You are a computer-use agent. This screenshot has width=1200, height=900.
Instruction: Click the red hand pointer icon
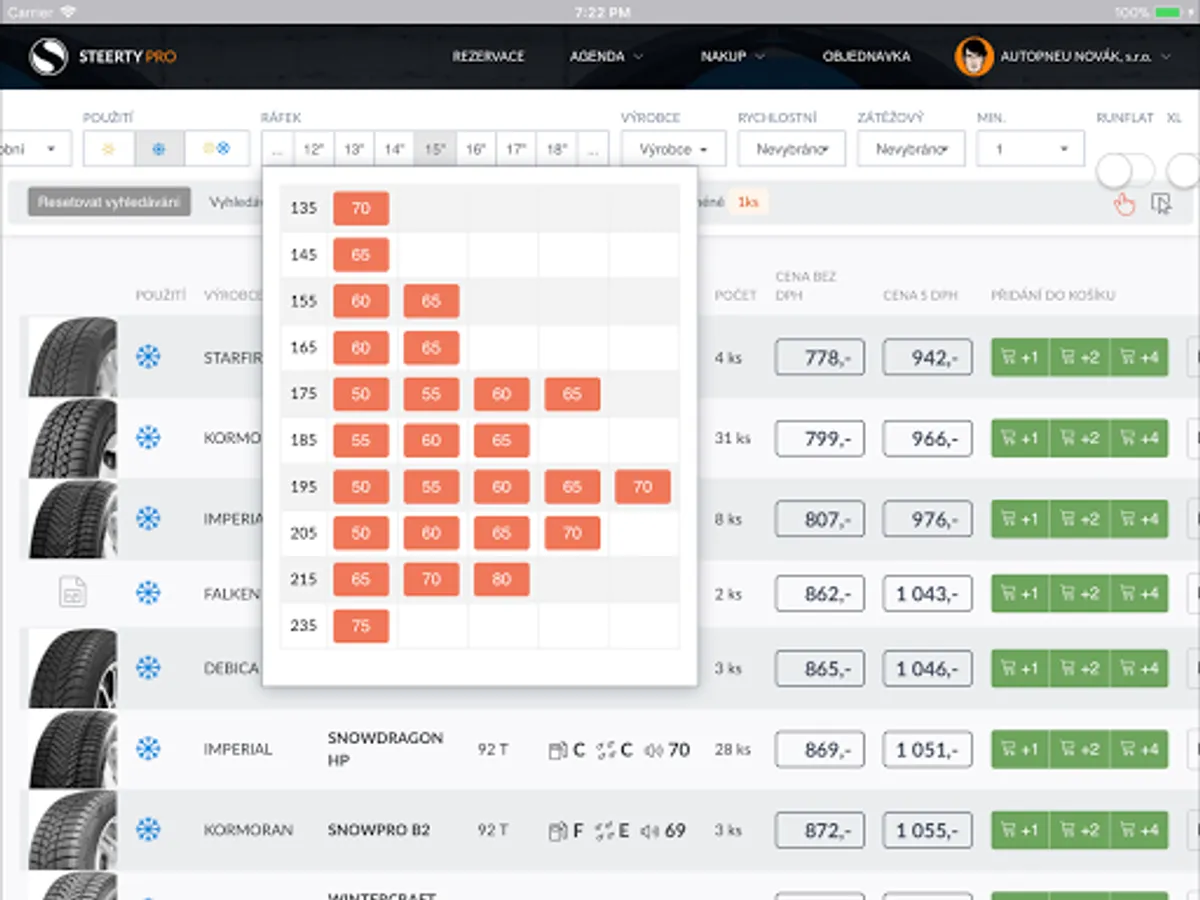coord(1125,204)
